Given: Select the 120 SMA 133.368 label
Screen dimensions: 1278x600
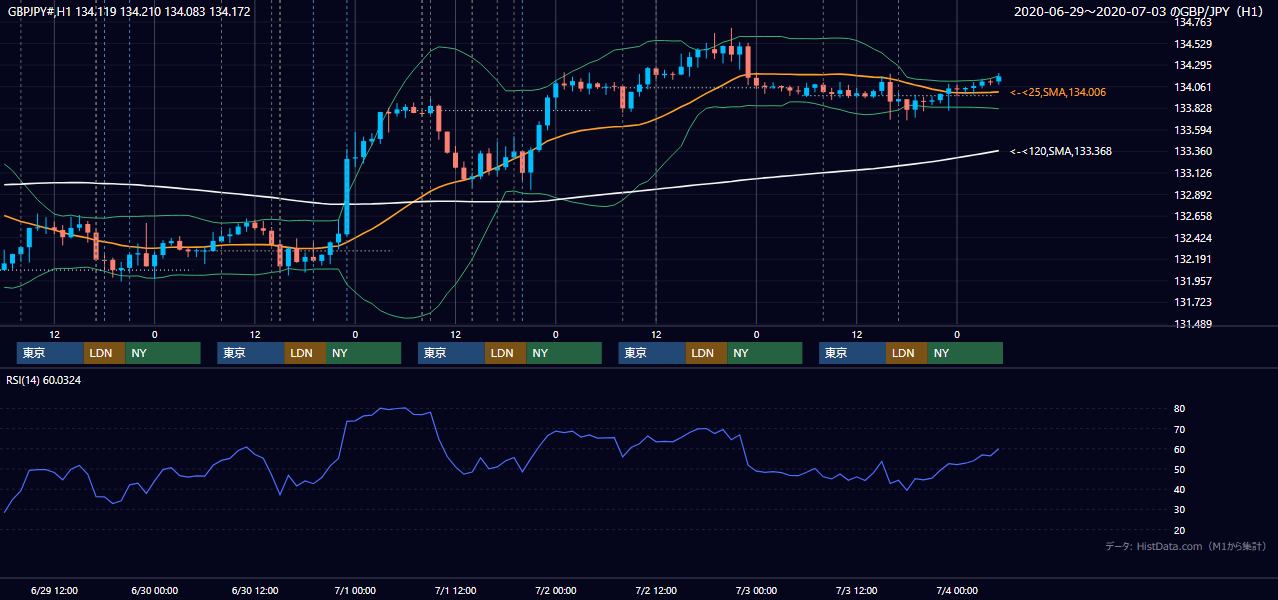Looking at the screenshot, I should (x=1060, y=151).
